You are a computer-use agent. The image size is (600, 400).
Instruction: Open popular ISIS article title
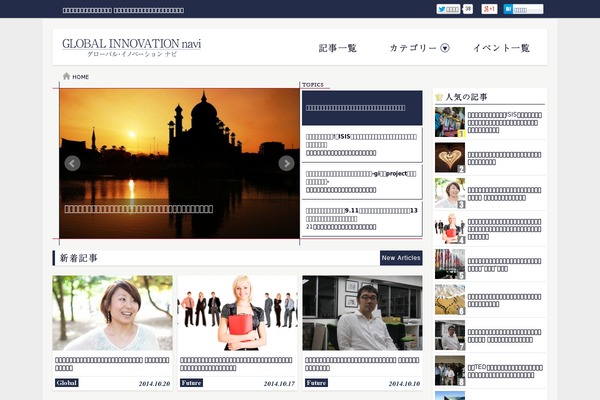(x=505, y=122)
